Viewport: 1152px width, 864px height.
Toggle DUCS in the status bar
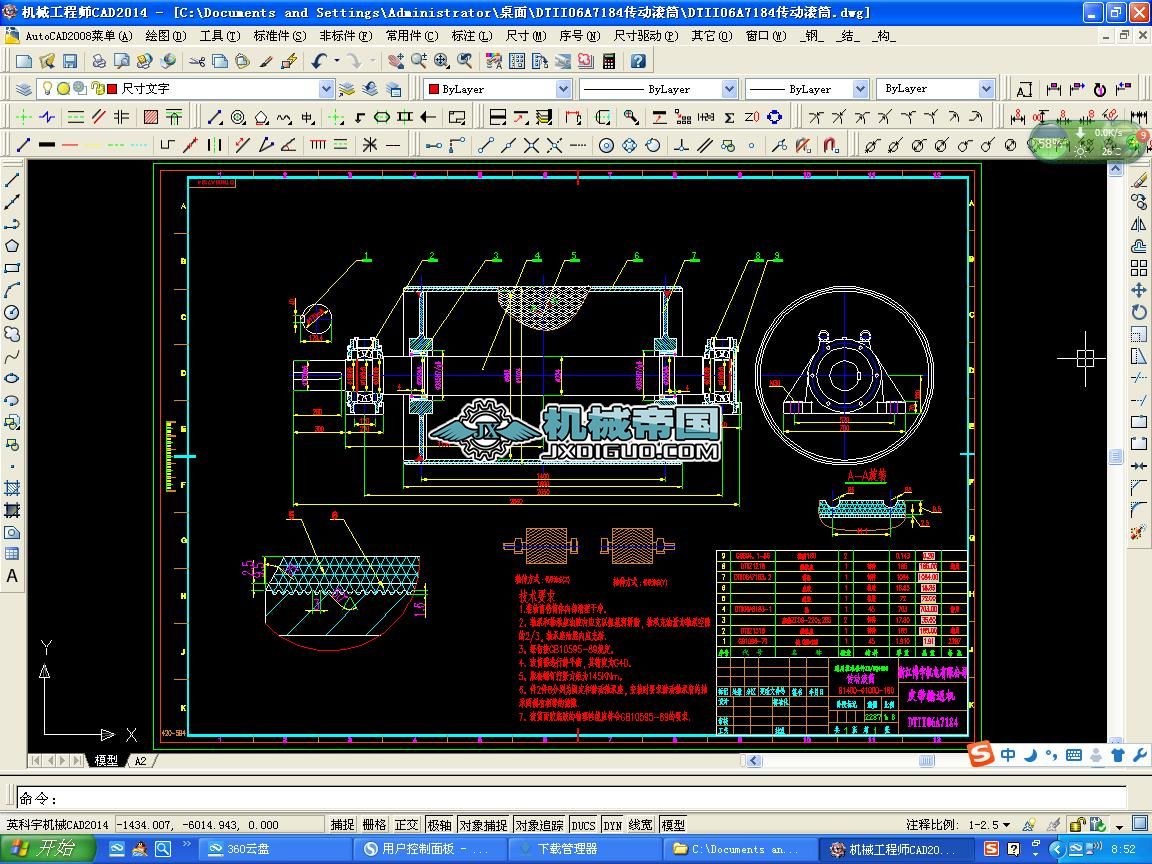pyautogui.click(x=583, y=825)
